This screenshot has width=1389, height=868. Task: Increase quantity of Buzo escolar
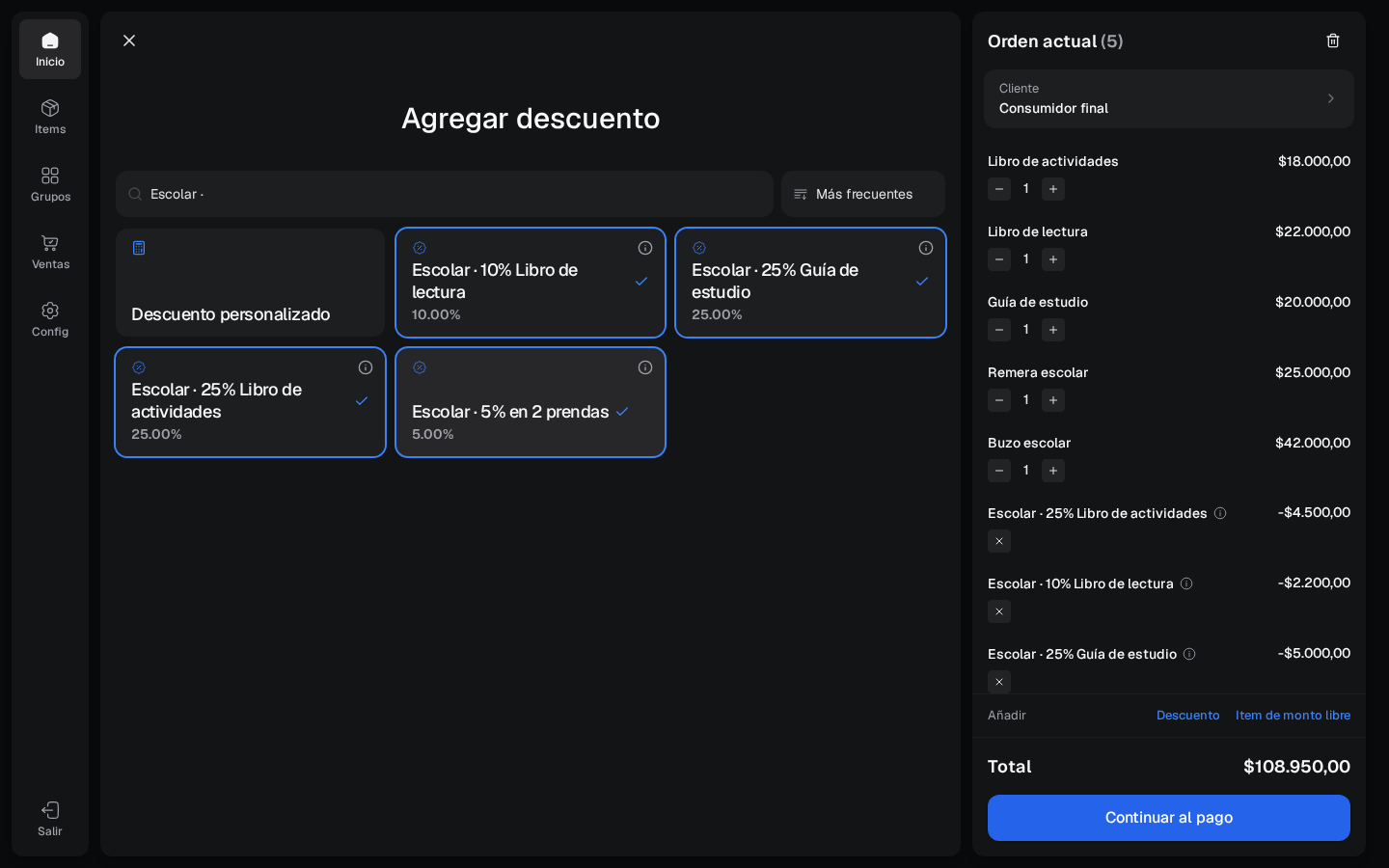1053,471
